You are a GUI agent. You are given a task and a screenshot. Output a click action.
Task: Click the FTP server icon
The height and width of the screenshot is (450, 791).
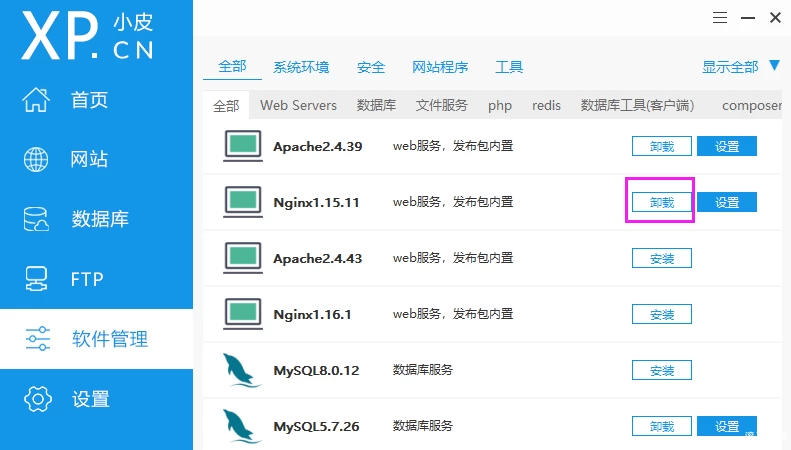pyautogui.click(x=36, y=278)
